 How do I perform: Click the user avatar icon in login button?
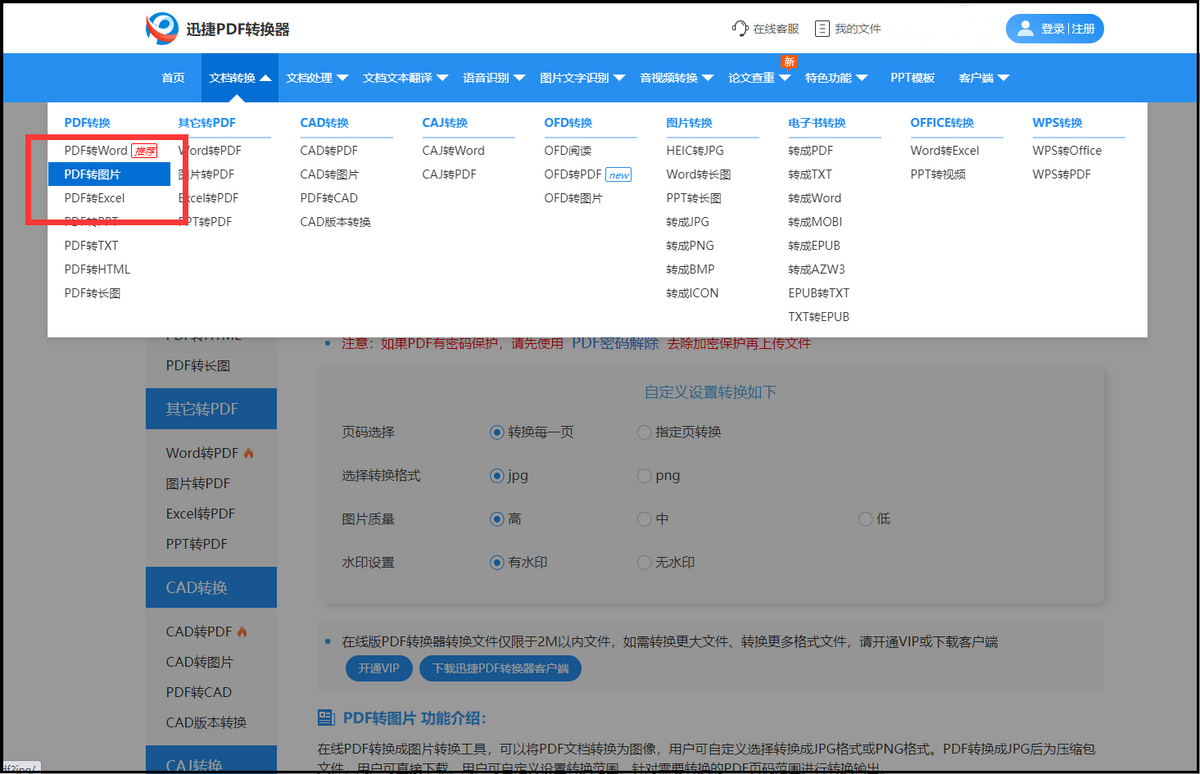[1025, 28]
